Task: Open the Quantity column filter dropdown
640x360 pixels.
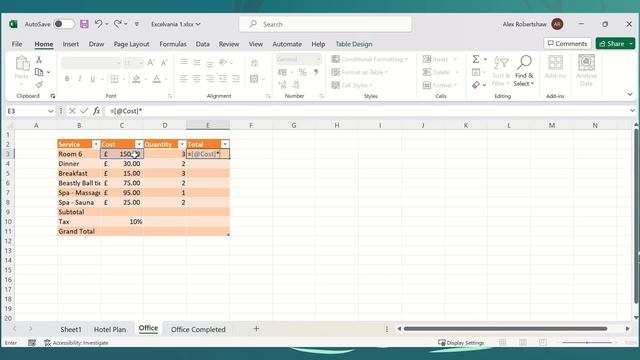Action: click(182, 144)
